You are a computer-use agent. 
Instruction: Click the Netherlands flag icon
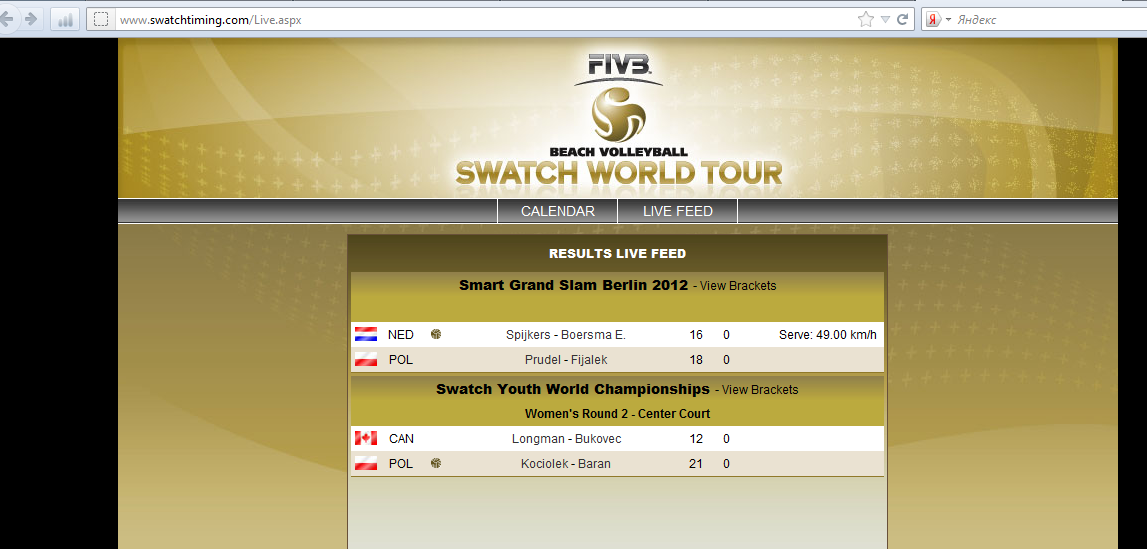[366, 335]
